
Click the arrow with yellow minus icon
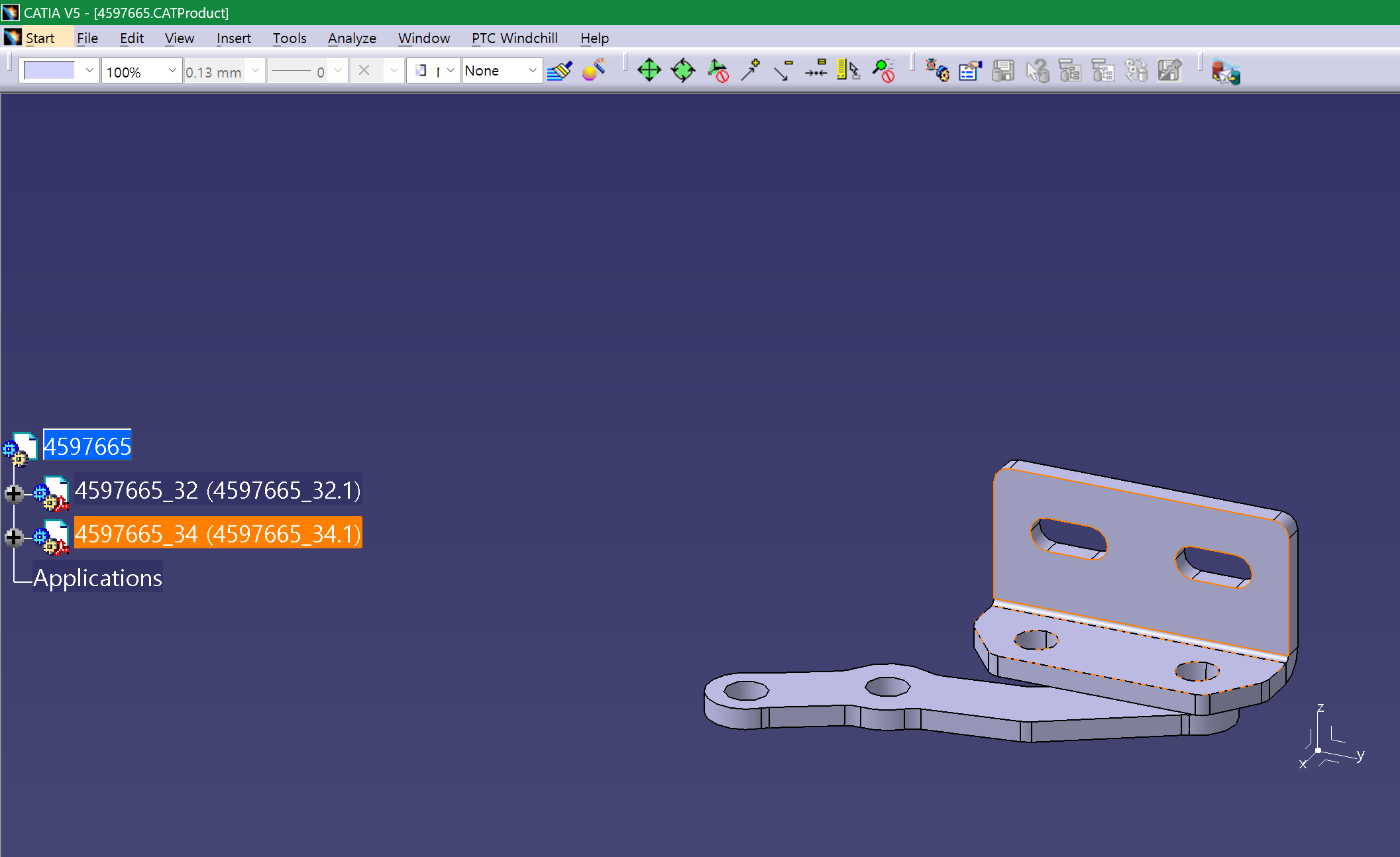[783, 70]
